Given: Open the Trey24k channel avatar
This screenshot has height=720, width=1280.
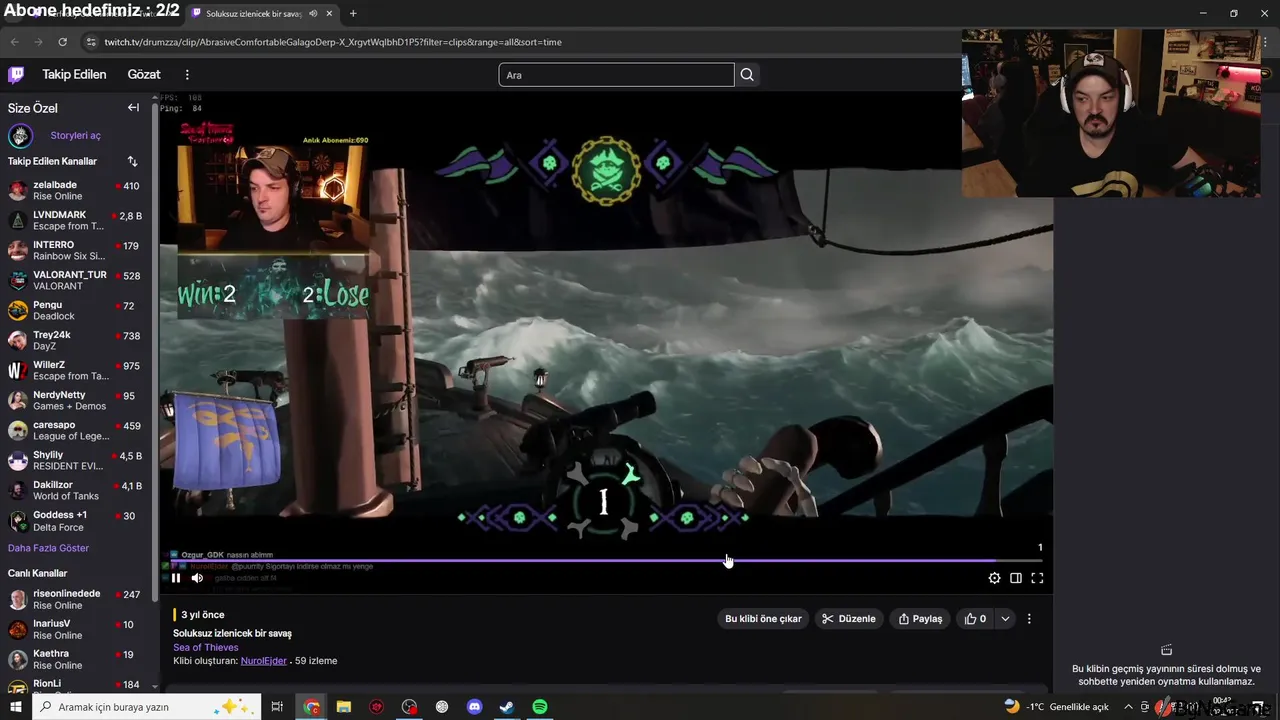Looking at the screenshot, I should click(x=17, y=341).
